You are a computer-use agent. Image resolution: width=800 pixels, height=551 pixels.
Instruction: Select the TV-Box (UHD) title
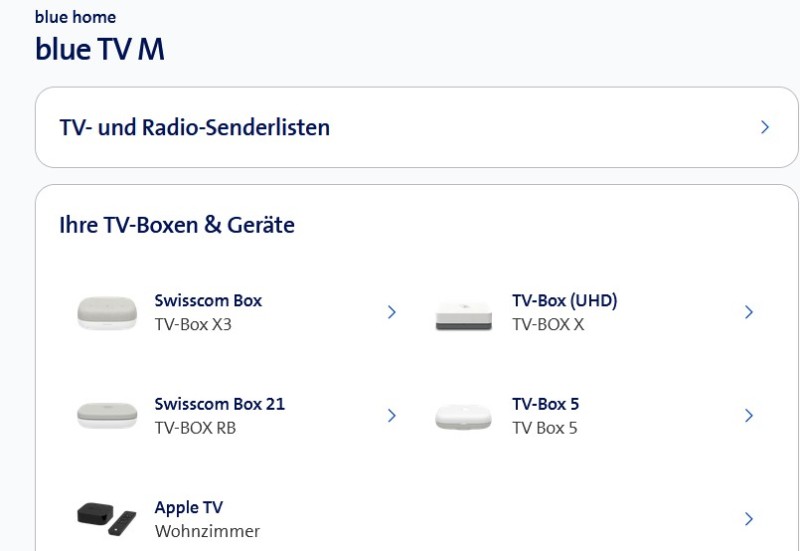[x=564, y=300]
